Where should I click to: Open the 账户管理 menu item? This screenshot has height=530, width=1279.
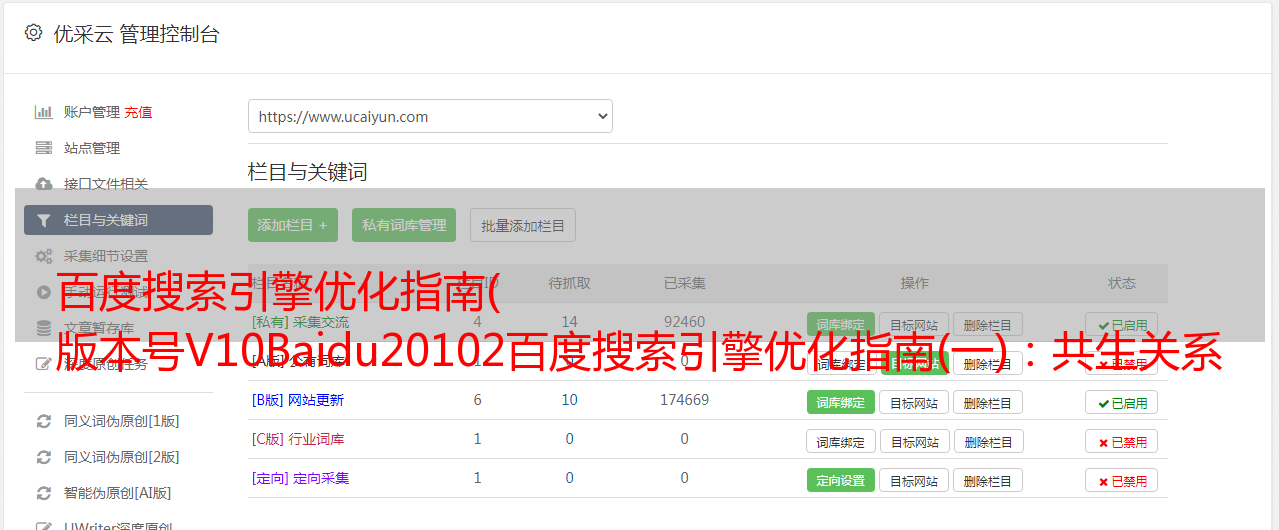tap(92, 112)
